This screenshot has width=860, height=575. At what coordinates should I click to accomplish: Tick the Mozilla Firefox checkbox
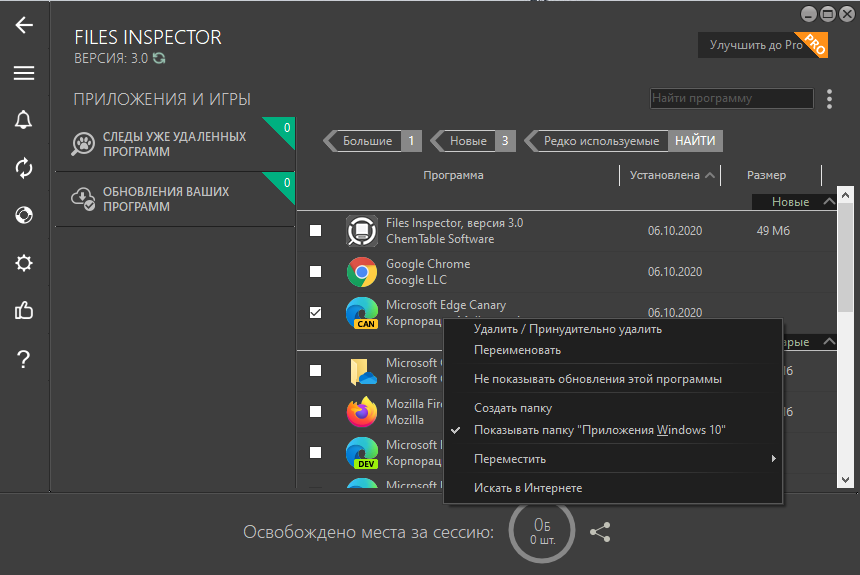pyautogui.click(x=315, y=411)
